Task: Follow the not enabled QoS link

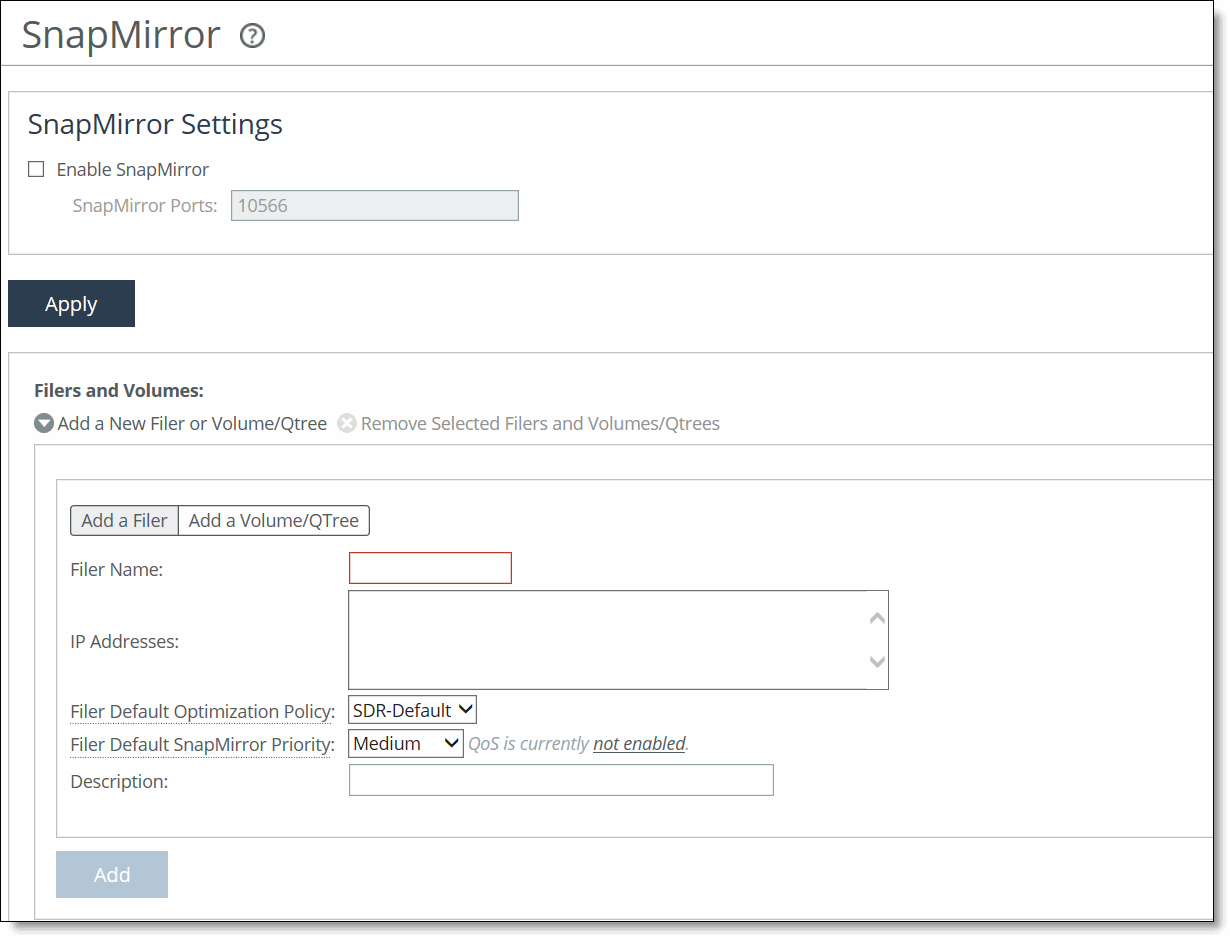Action: coord(639,743)
